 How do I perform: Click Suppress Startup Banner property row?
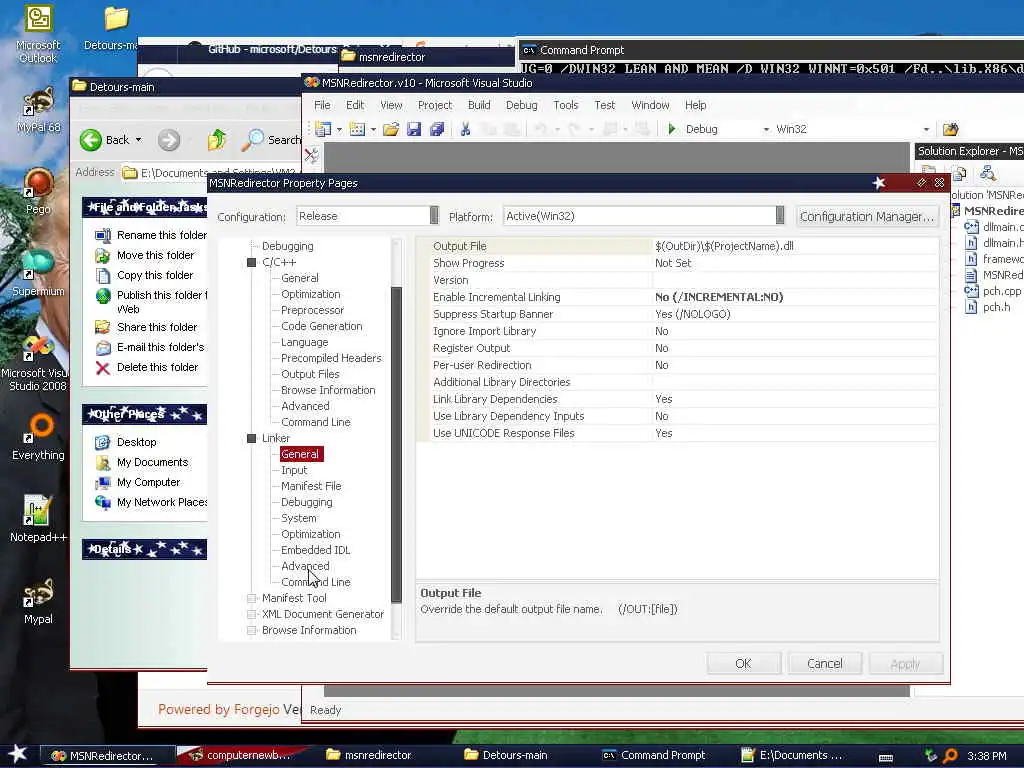coord(677,314)
